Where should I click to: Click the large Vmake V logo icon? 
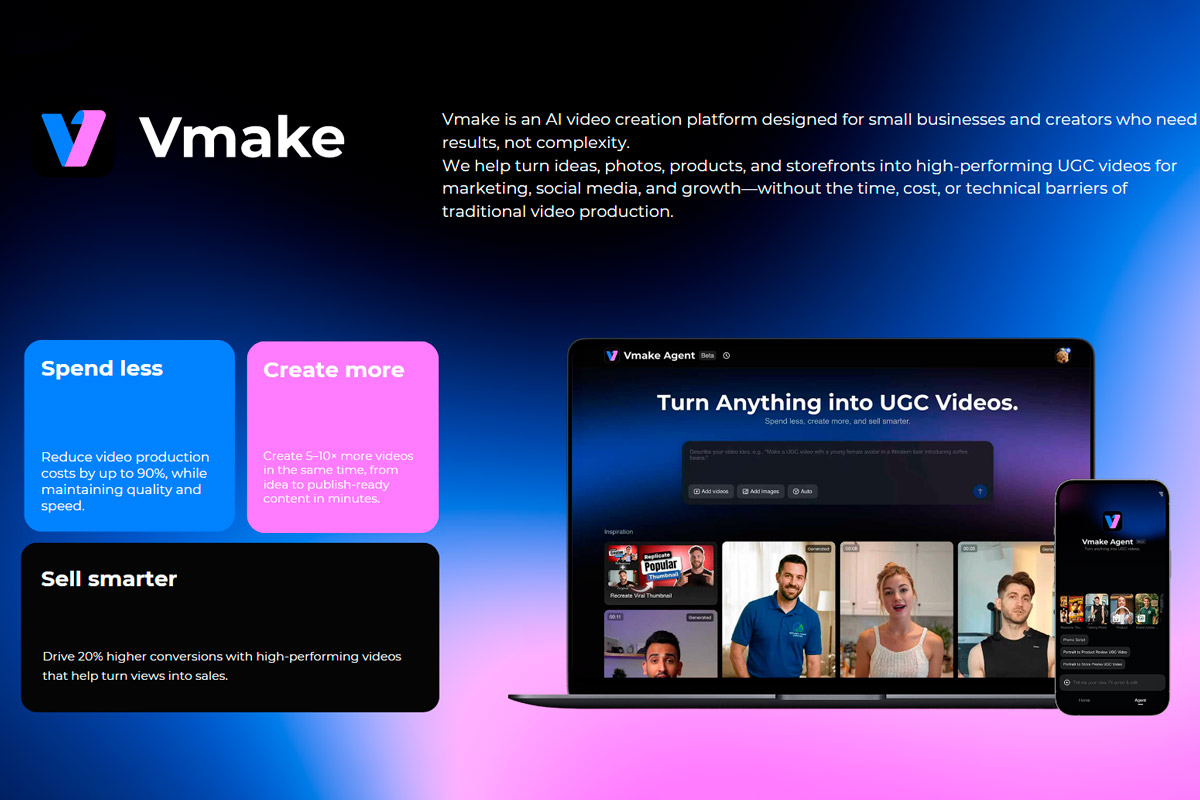pos(73,139)
